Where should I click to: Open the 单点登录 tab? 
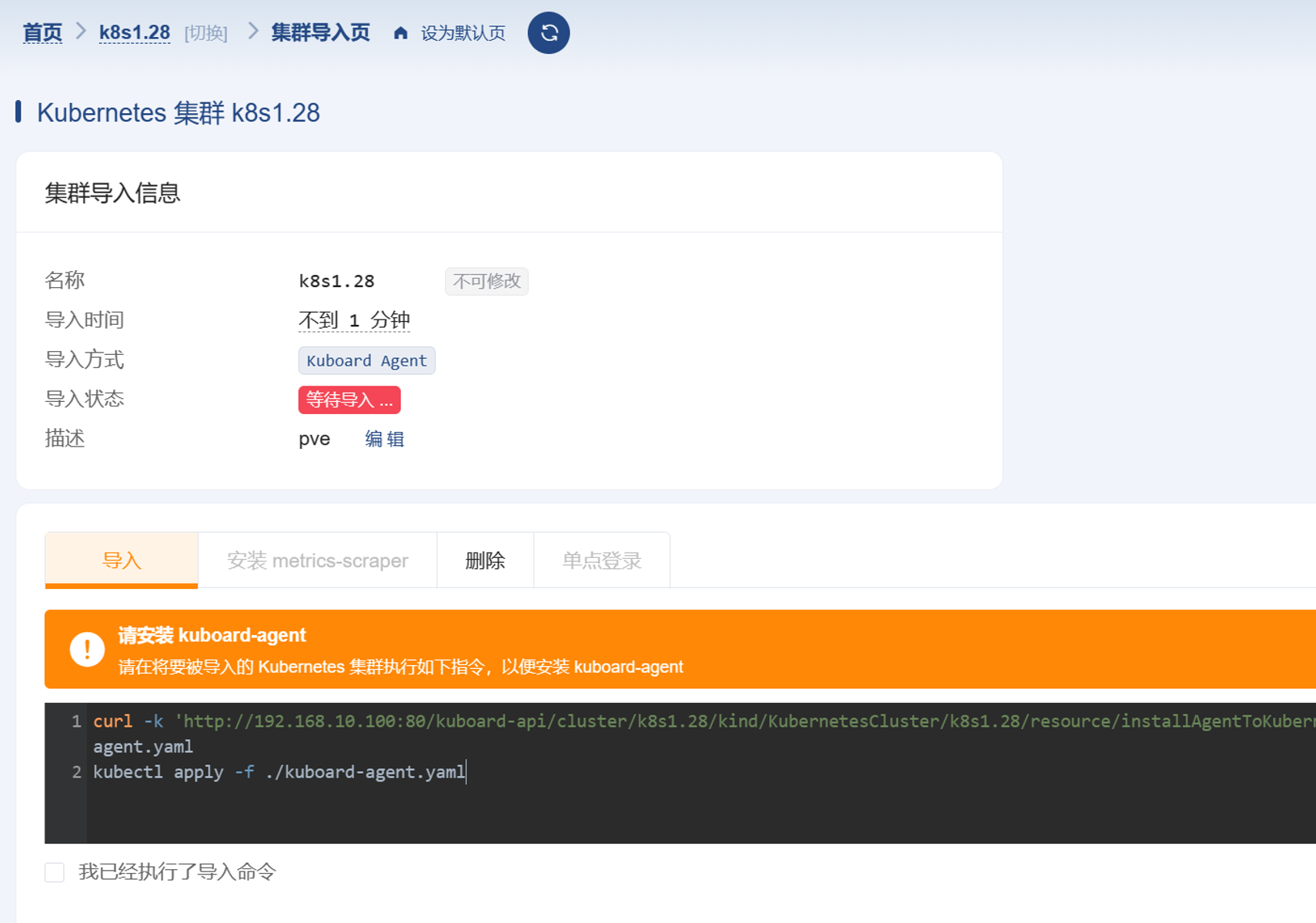coord(602,560)
